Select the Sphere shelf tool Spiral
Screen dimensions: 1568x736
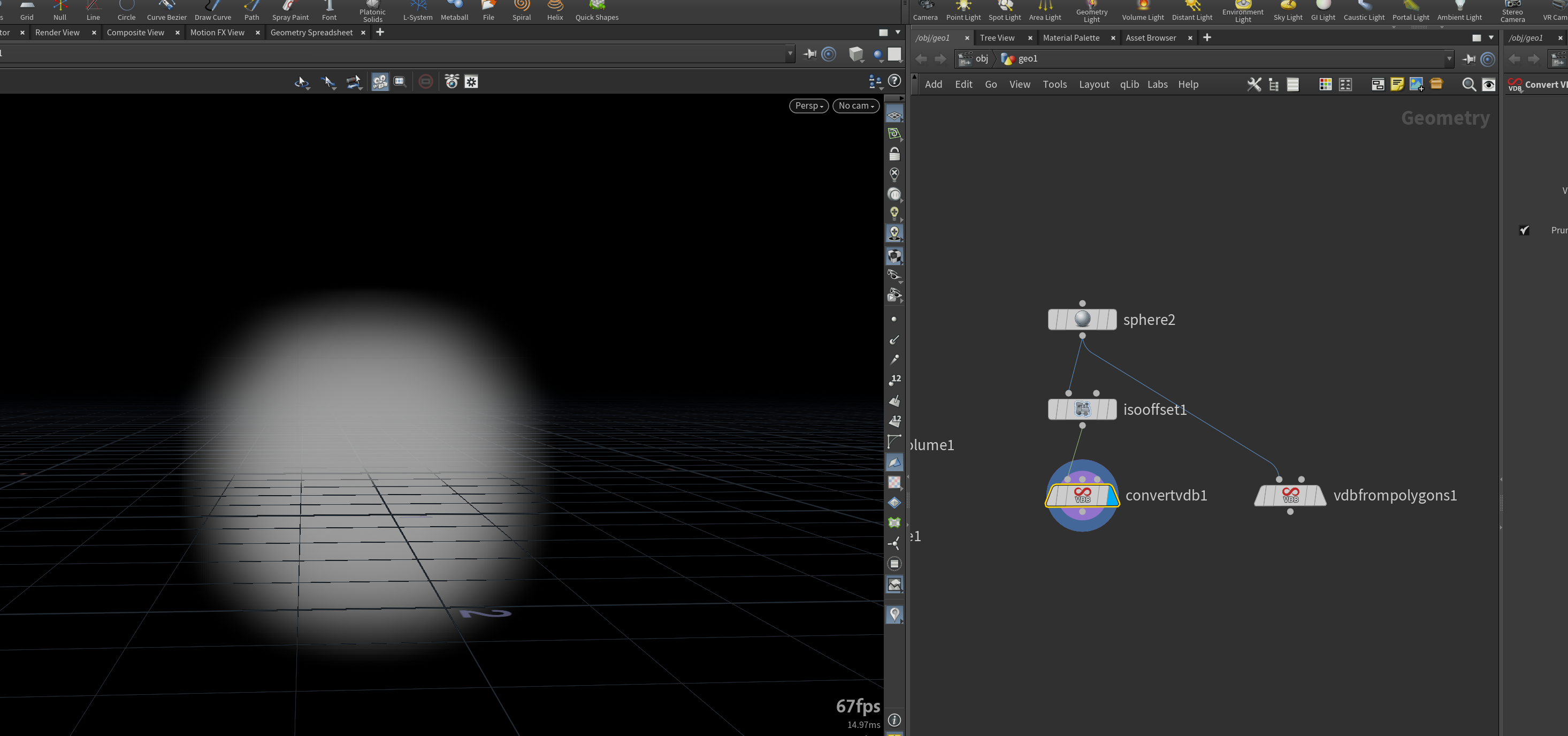point(522,11)
